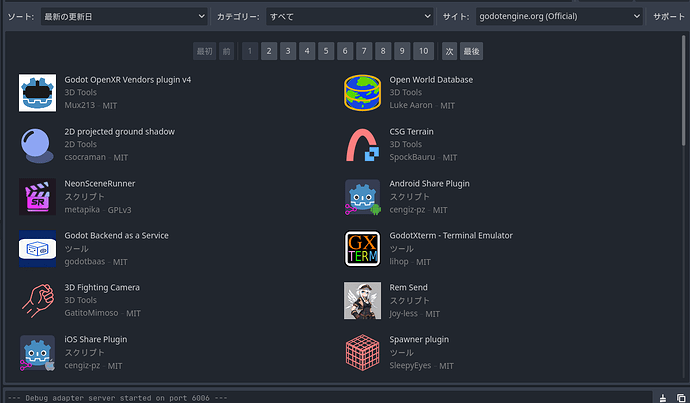Jump to the 最後 last page
This screenshot has height=403, width=690.
[x=471, y=51]
